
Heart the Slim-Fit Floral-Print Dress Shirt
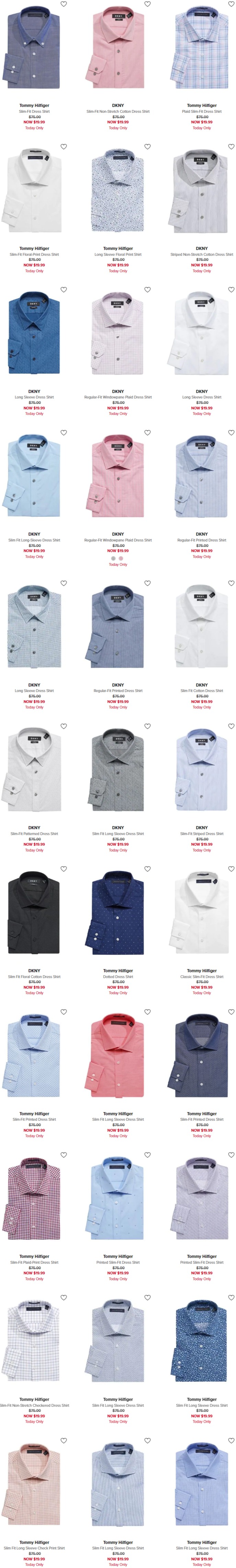pos(64,147)
